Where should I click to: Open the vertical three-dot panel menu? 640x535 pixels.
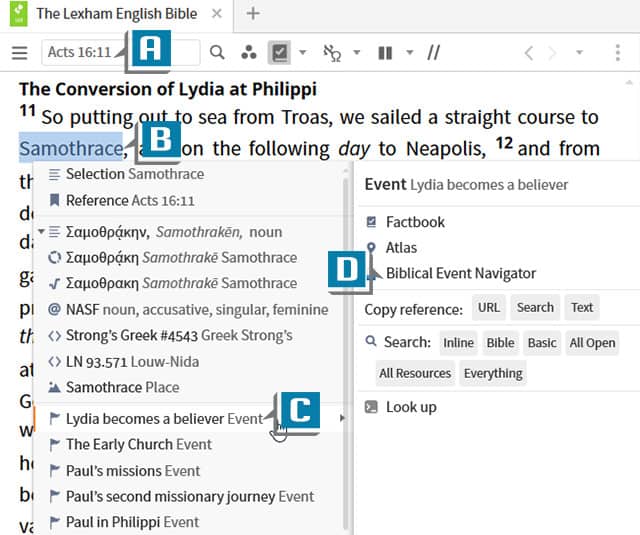619,53
